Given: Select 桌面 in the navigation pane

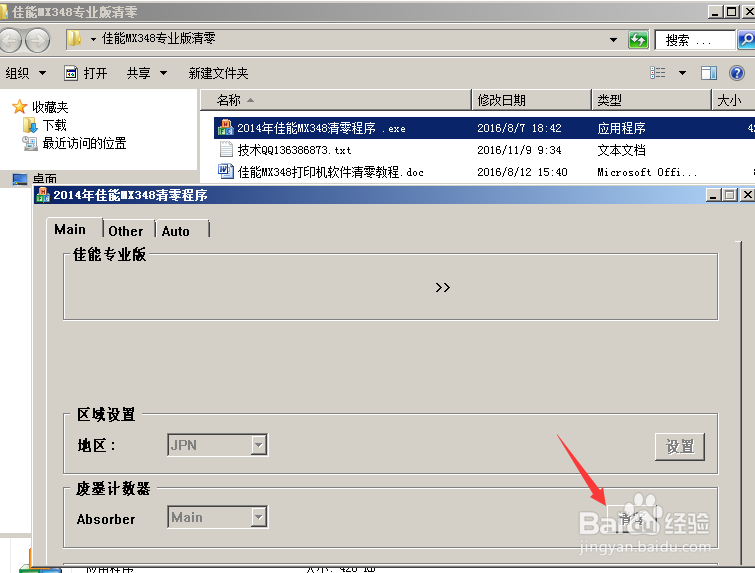Looking at the screenshot, I should (44, 179).
